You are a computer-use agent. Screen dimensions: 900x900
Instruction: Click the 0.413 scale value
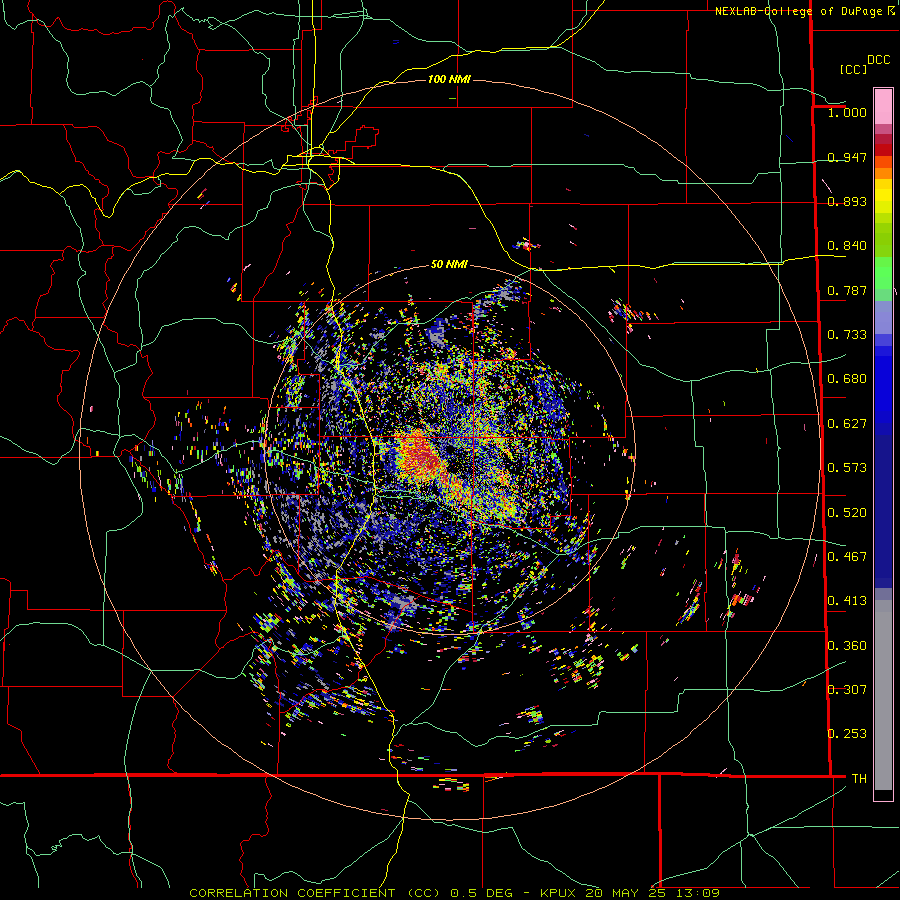[x=847, y=601]
